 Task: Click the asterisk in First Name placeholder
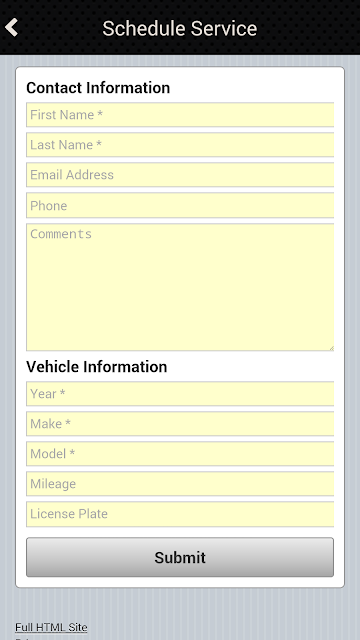click(x=100, y=113)
